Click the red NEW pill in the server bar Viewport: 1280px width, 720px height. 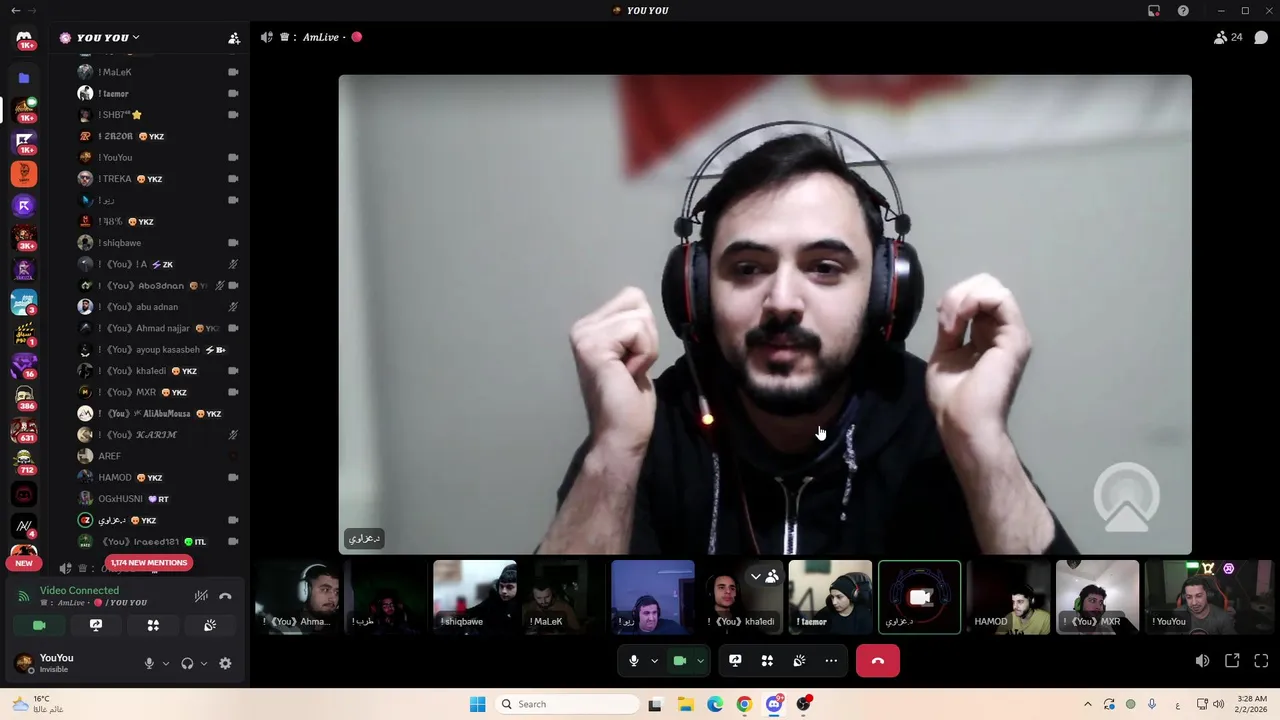pos(24,563)
